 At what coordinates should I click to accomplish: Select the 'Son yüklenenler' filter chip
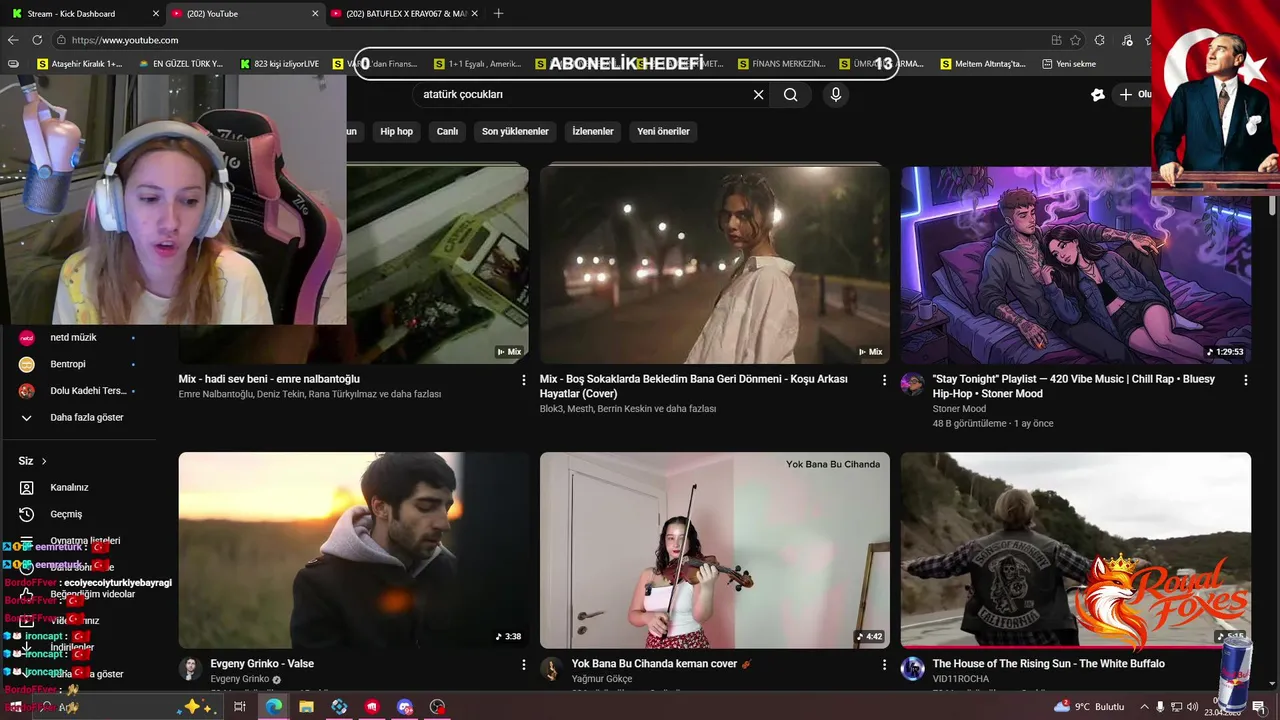pyautogui.click(x=515, y=131)
